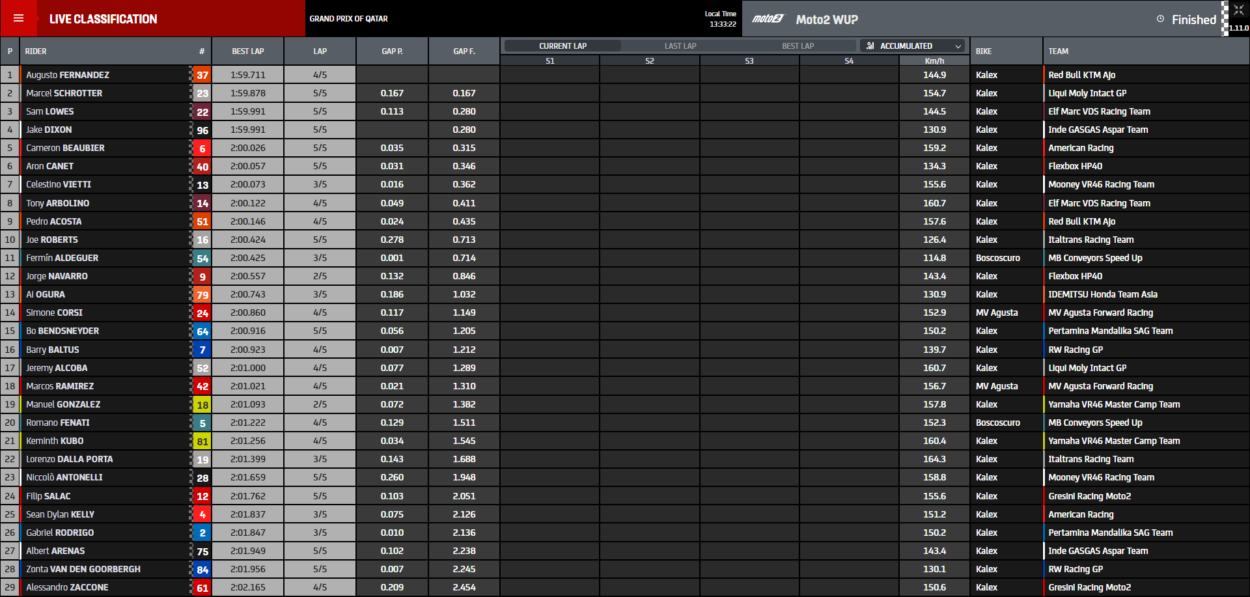Click the blue number 84 badge

click(202, 569)
